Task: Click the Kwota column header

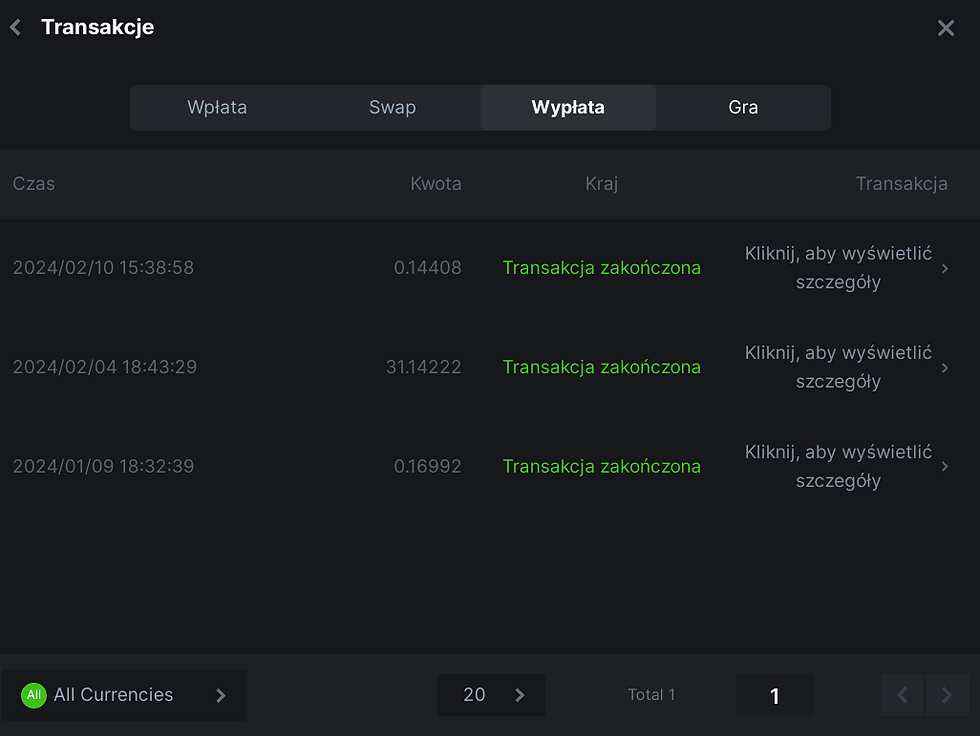Action: [436, 184]
